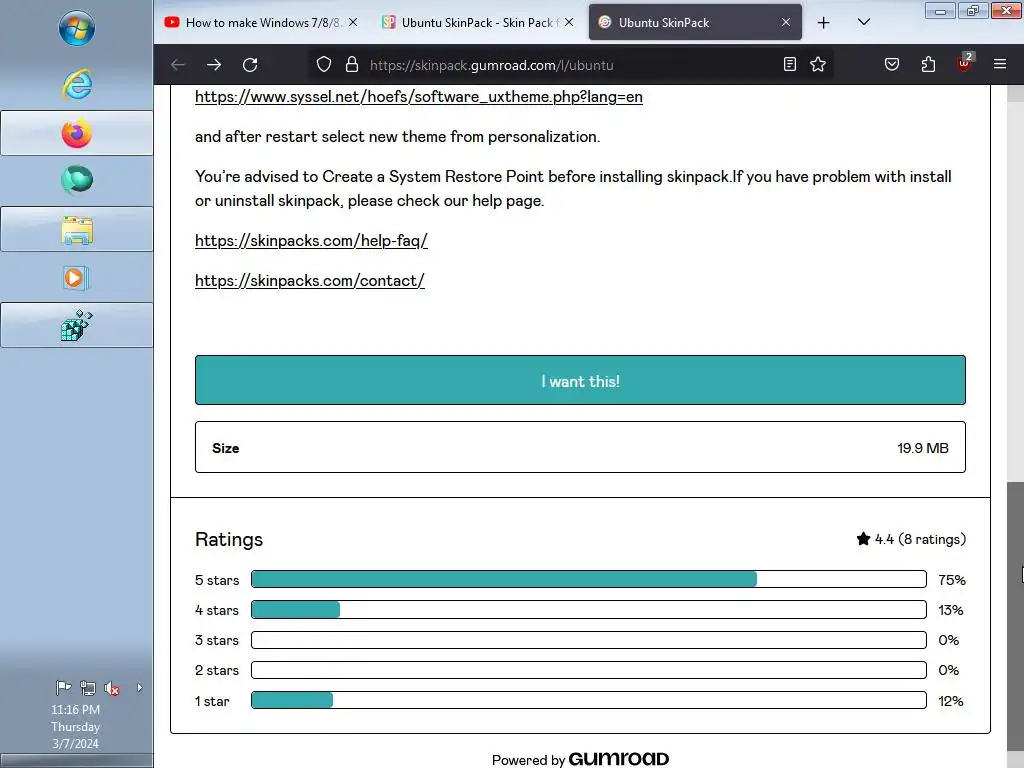1024x768 pixels.
Task: Launch Windows Media Player taskbar icon
Action: coord(76,278)
